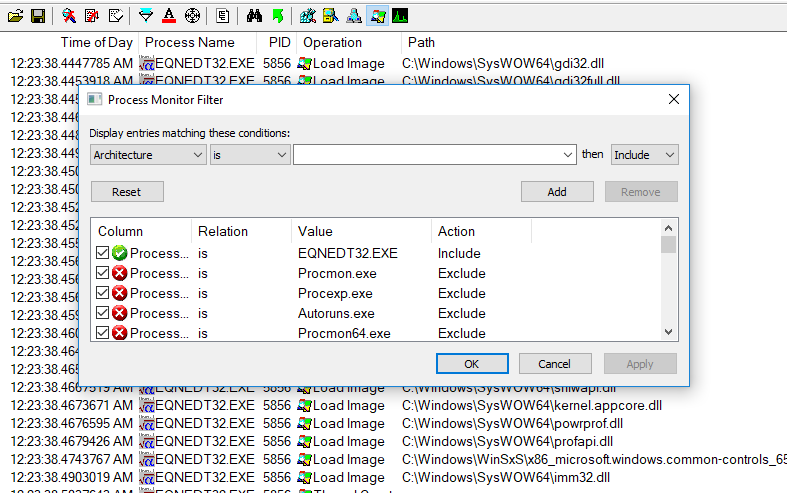Toggle the Capture events magnifier icon
Screen dimensions: 787x493
pos(69,16)
